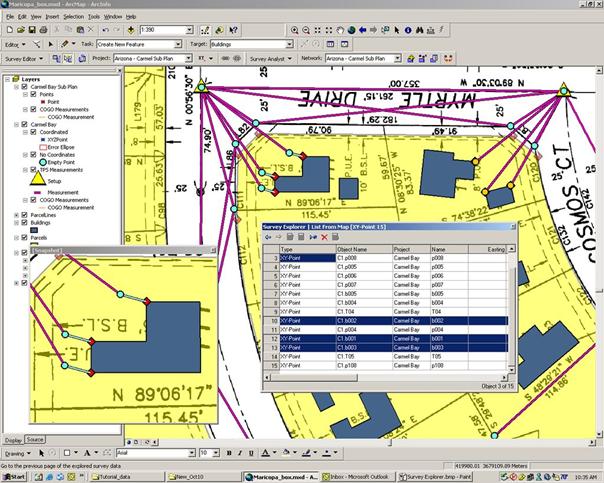Click the Print icon in the toolbar
The width and height of the screenshot is (604, 483).
click(x=41, y=31)
